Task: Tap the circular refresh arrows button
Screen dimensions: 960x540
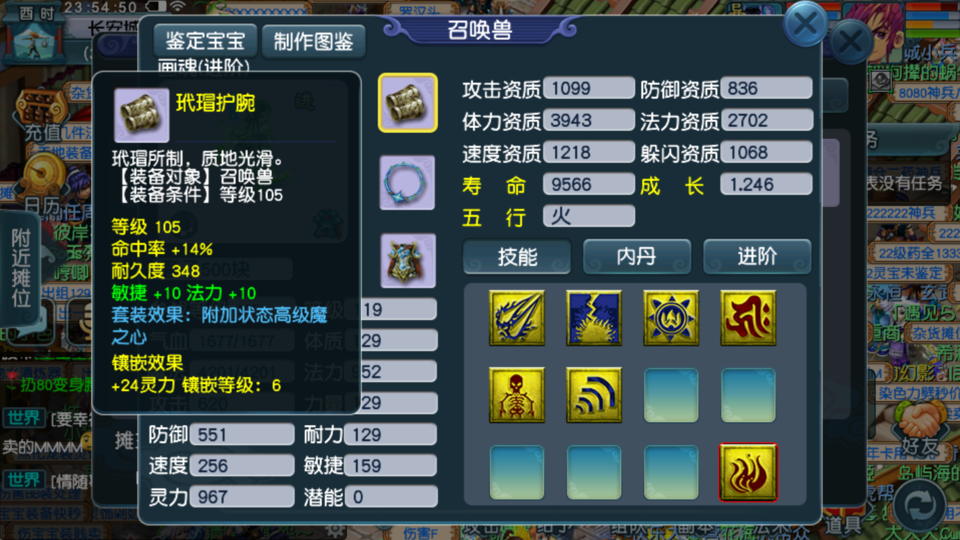Action: [x=920, y=506]
